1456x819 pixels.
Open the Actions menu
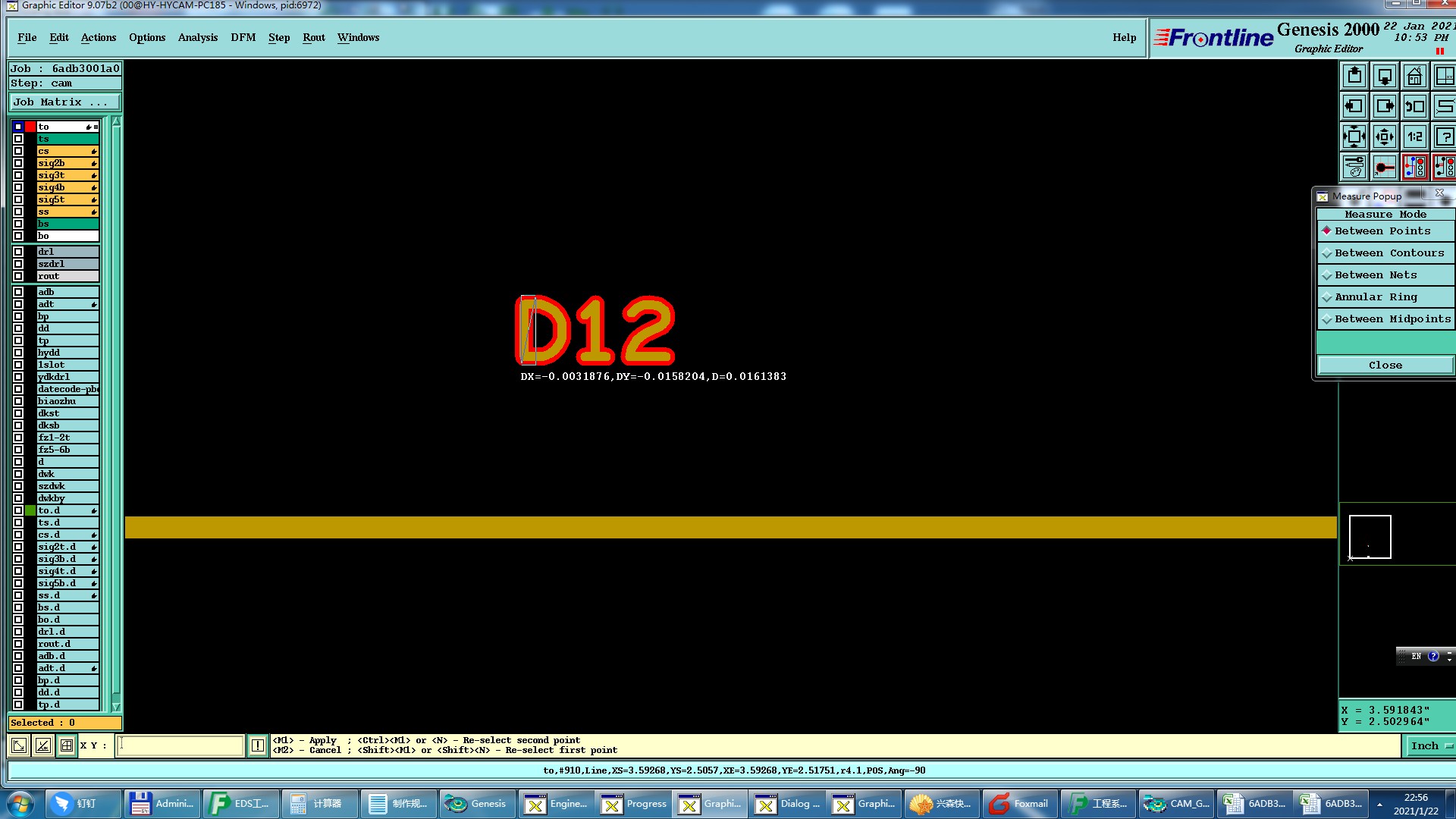(x=99, y=38)
